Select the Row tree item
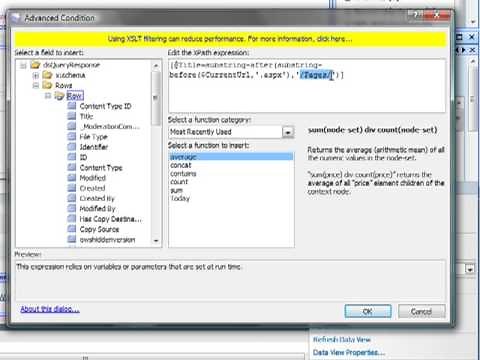The image size is (480, 360). 75,96
